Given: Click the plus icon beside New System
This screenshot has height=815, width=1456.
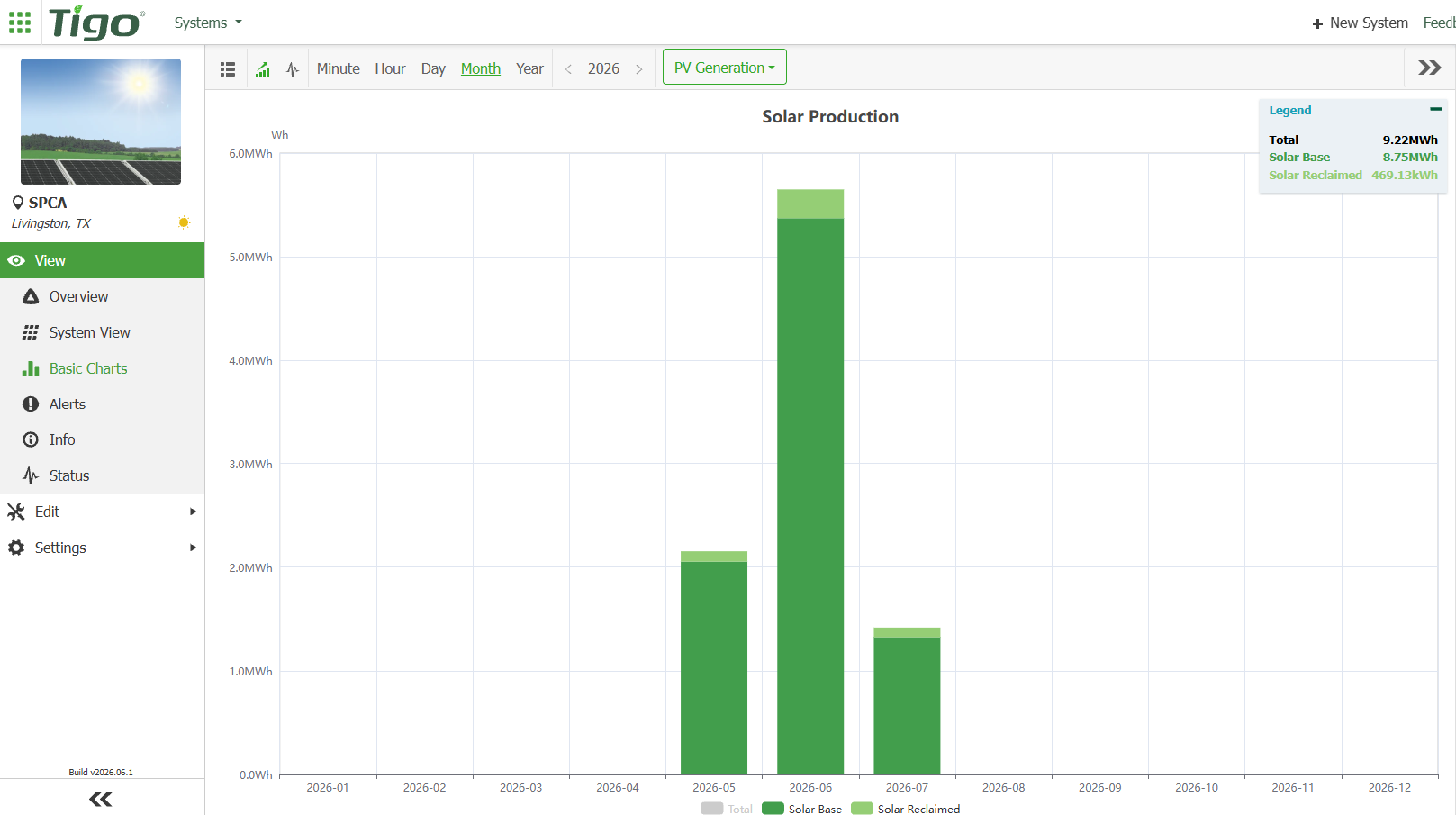Looking at the screenshot, I should tap(1317, 23).
